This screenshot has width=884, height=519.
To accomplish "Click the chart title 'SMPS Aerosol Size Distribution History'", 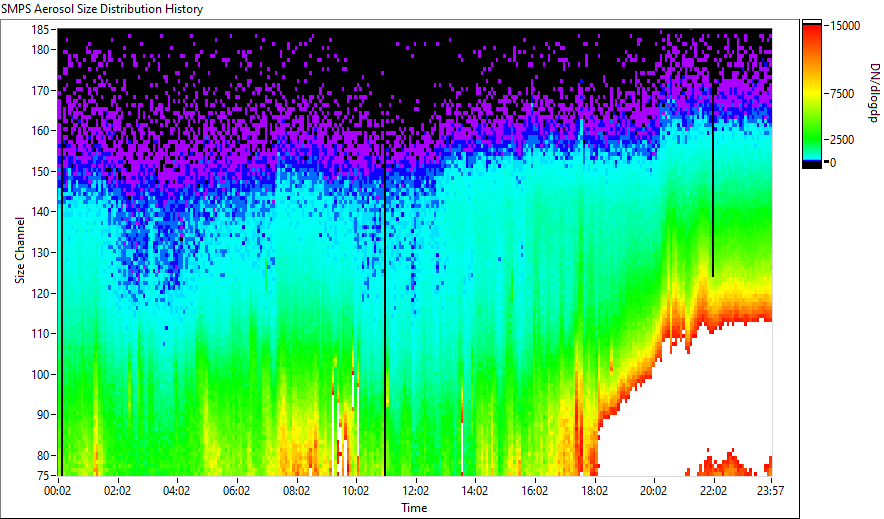I will 102,9.
